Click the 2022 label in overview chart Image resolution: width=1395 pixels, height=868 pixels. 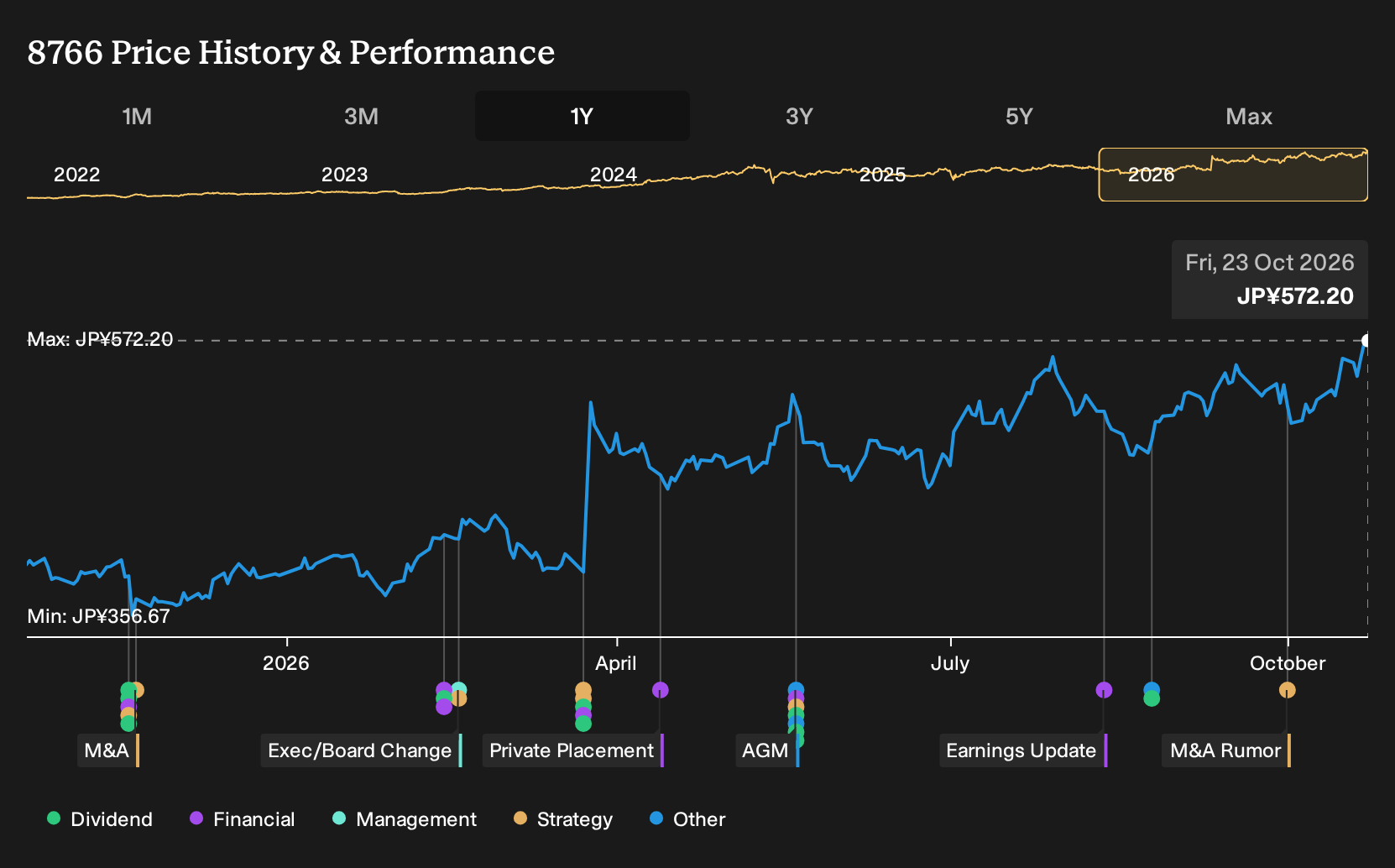[76, 175]
